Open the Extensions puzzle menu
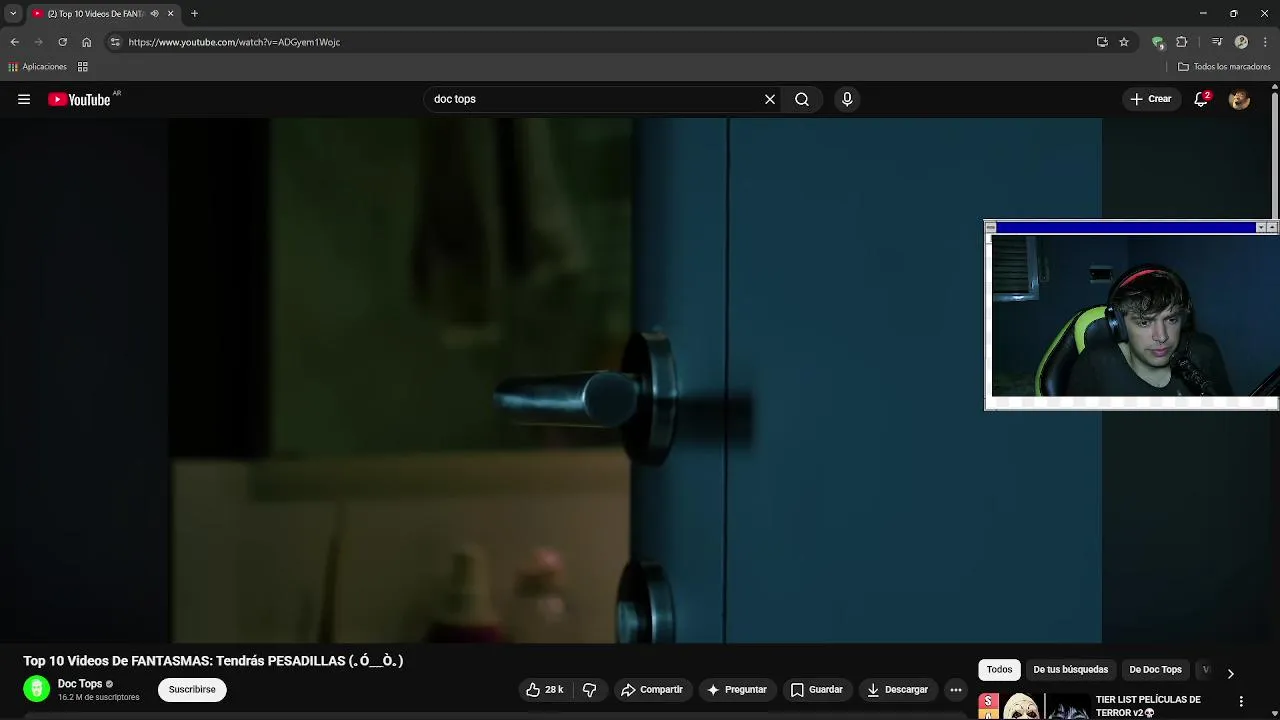This screenshot has height=720, width=1280. click(1182, 42)
